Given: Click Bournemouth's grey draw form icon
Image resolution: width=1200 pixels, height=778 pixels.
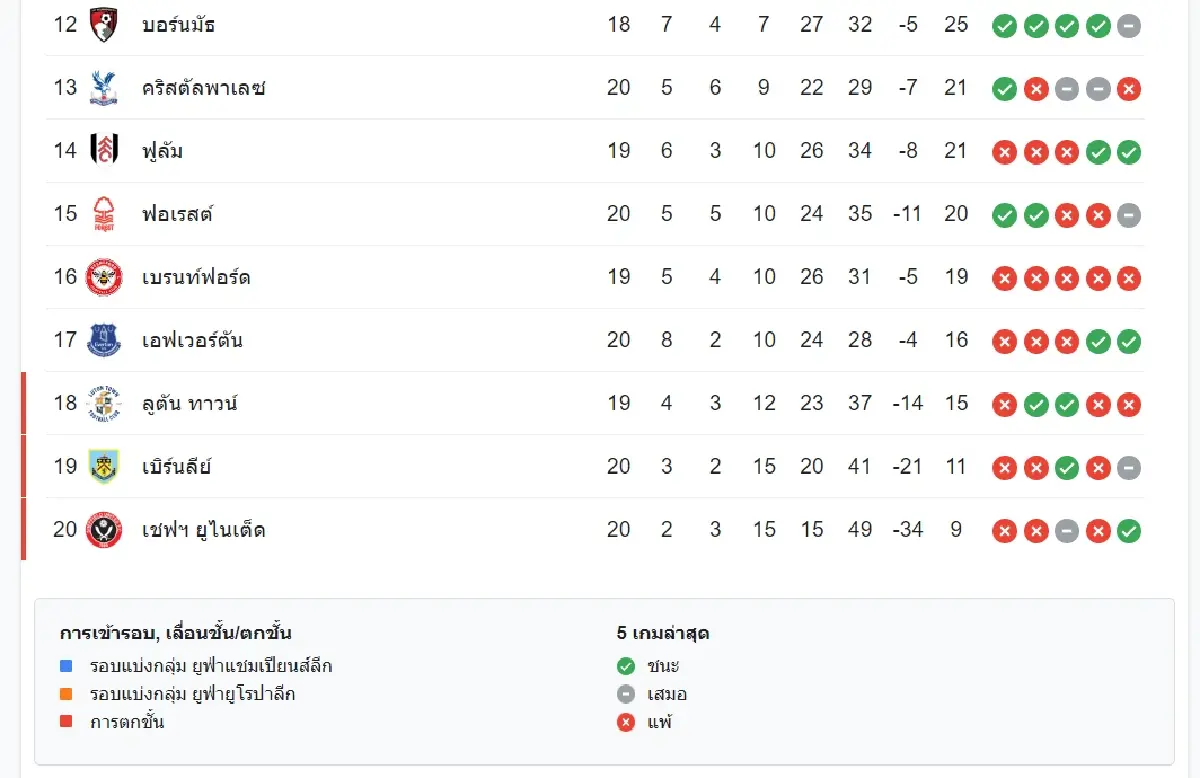Looking at the screenshot, I should click(1129, 26).
